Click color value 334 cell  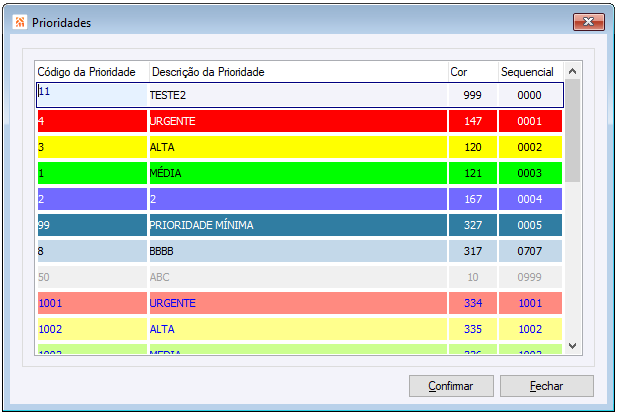coord(473,303)
